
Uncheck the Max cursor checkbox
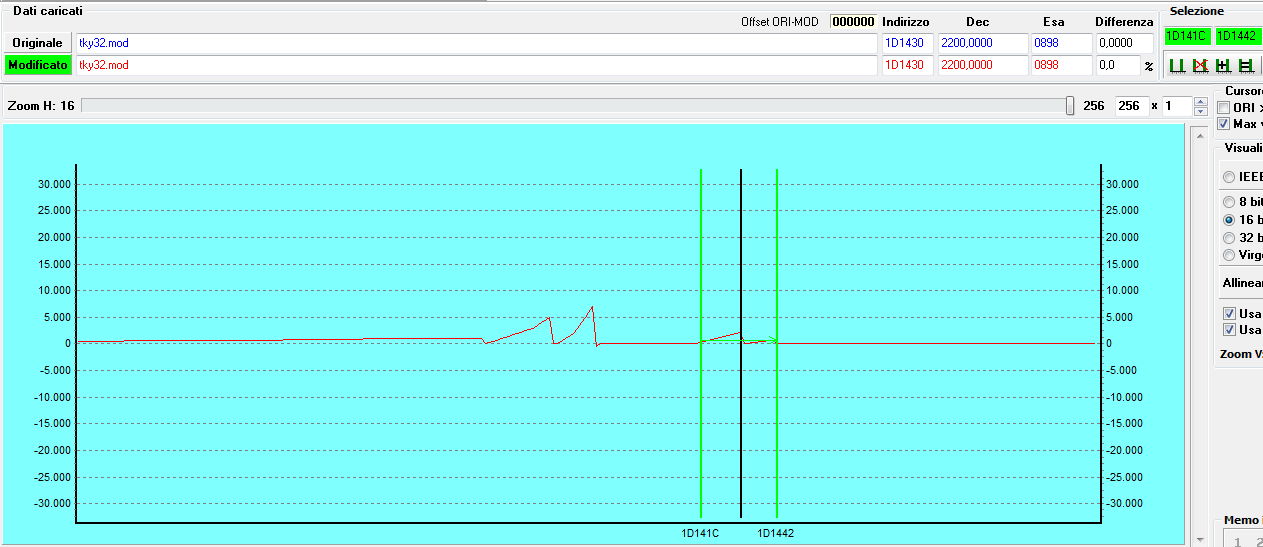click(x=1224, y=124)
